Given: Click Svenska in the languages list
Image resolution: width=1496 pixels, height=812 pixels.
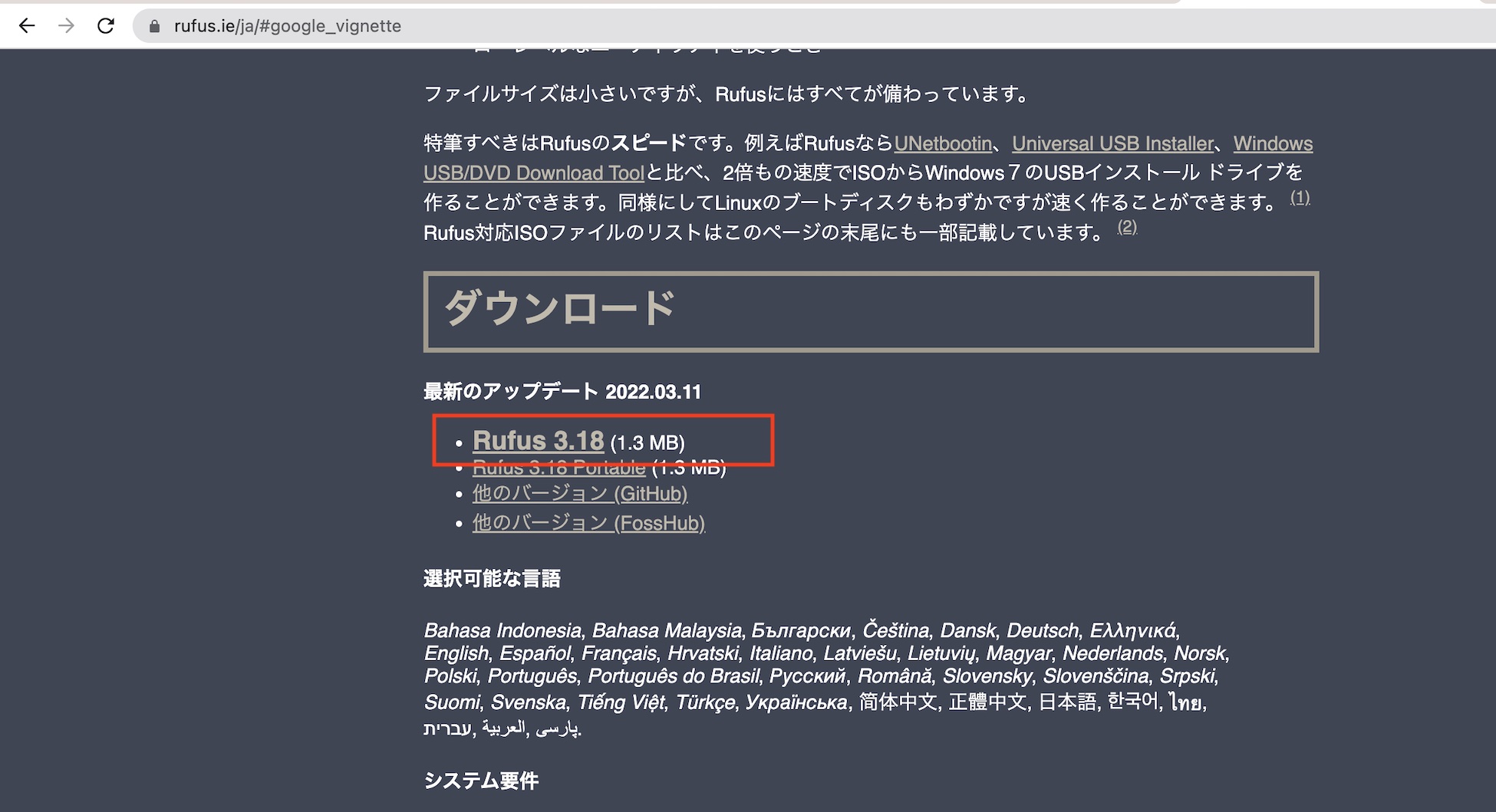Looking at the screenshot, I should click(529, 702).
